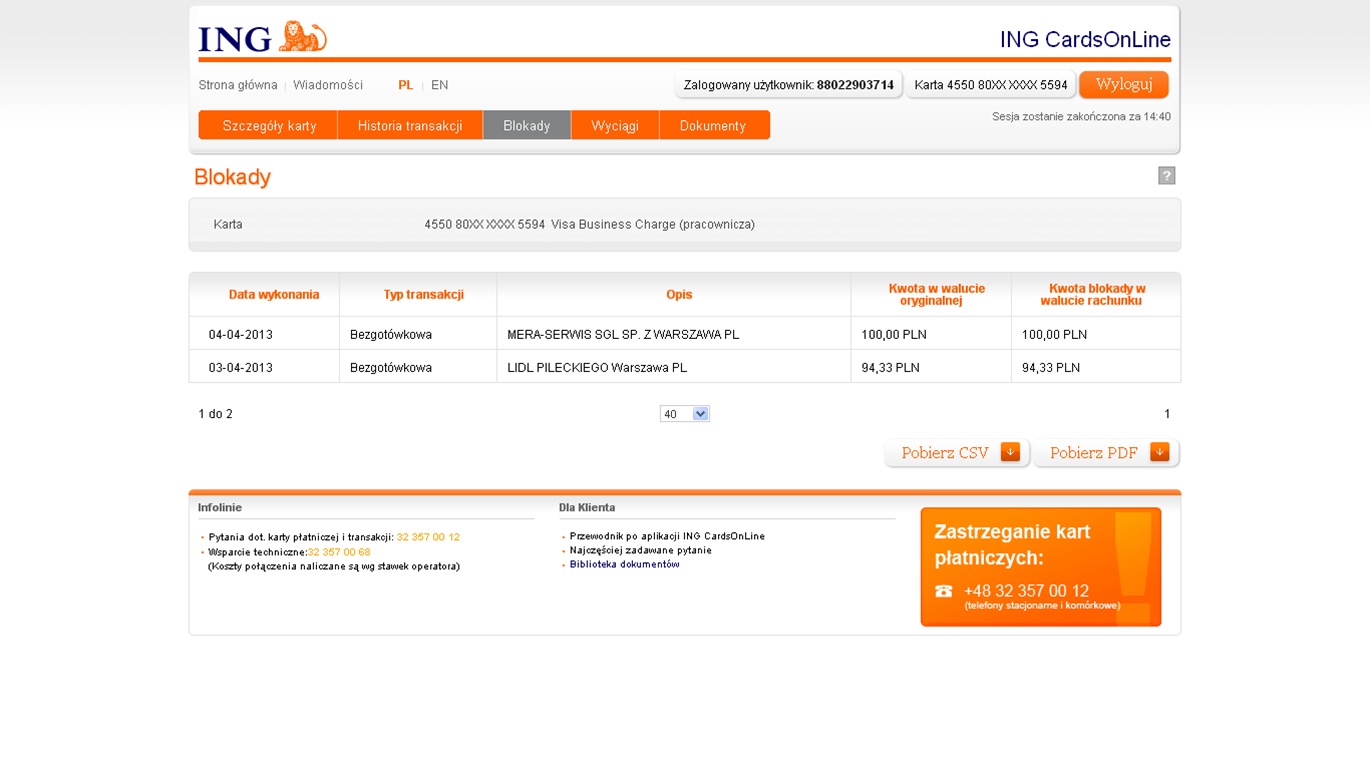This screenshot has width=1370, height=770.
Task: Select PL language option
Action: point(405,85)
